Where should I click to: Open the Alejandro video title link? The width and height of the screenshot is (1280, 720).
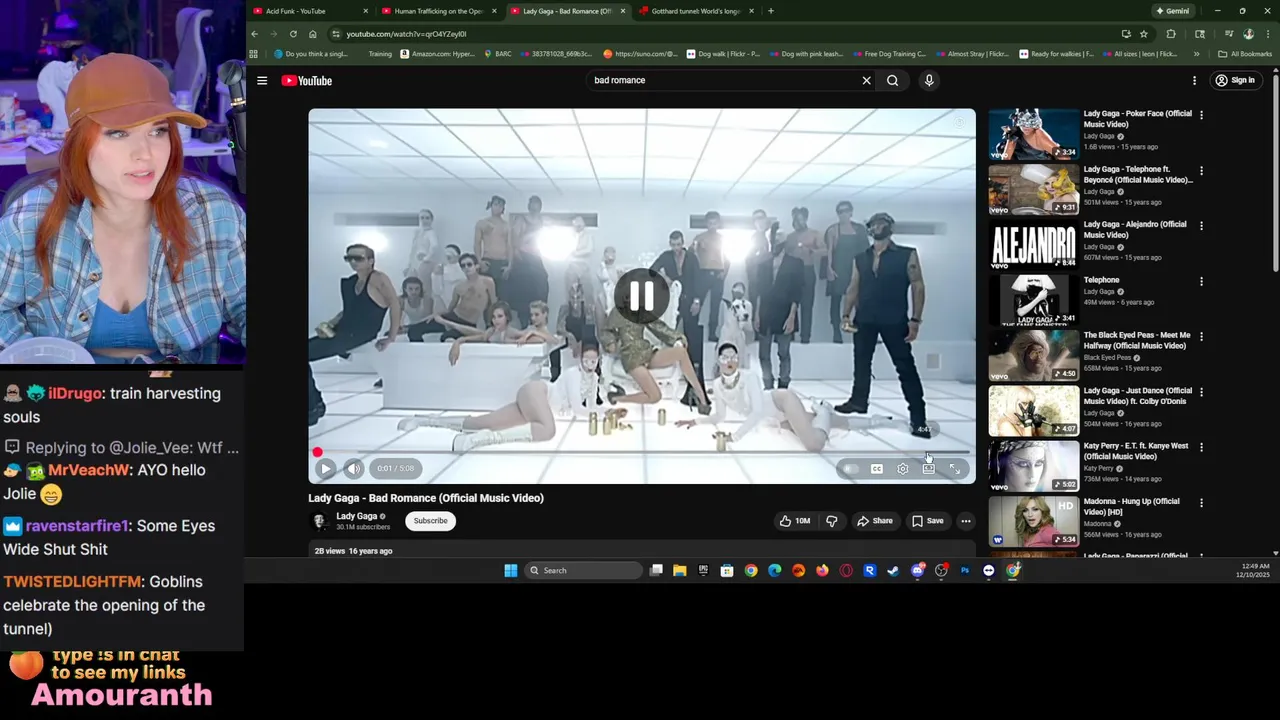(1135, 229)
